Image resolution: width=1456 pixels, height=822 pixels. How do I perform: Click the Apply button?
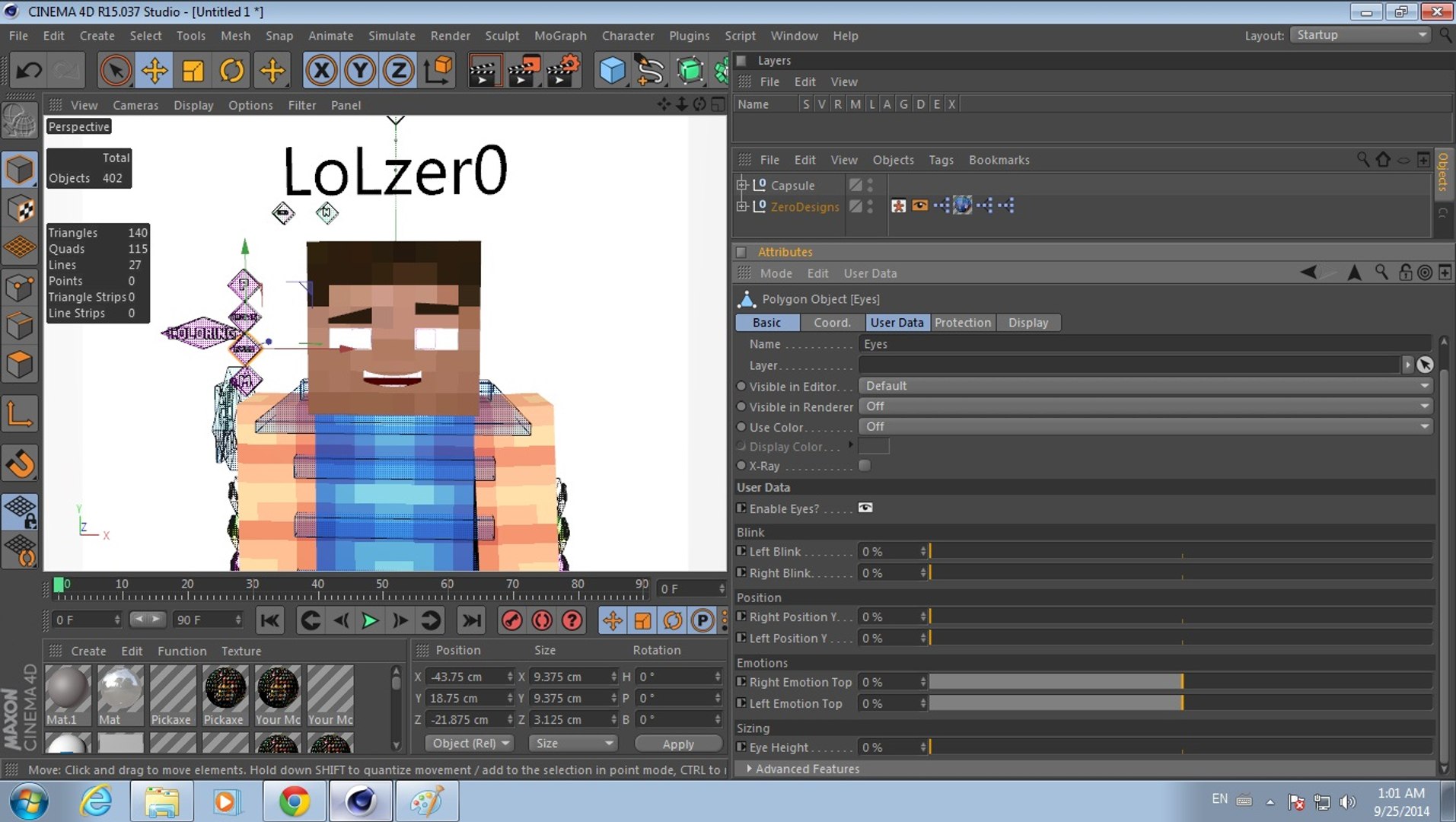678,744
